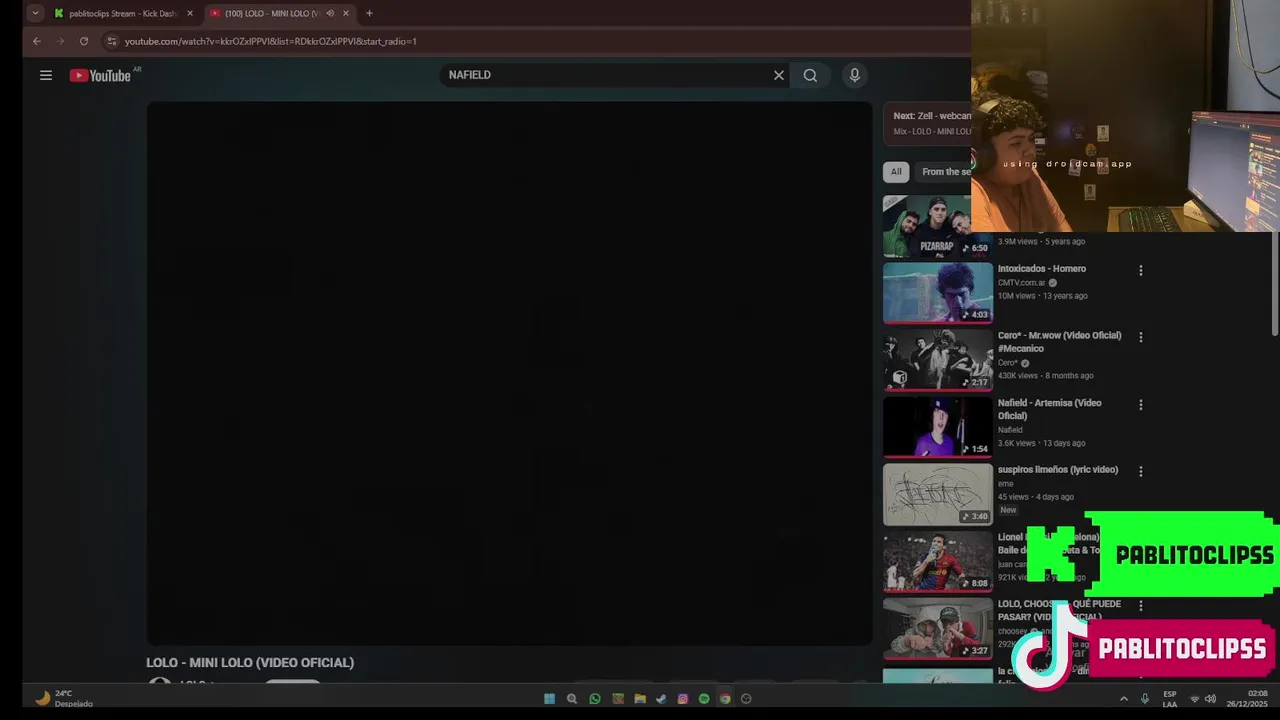Visit the CMTV.com.ar channel

point(1021,282)
